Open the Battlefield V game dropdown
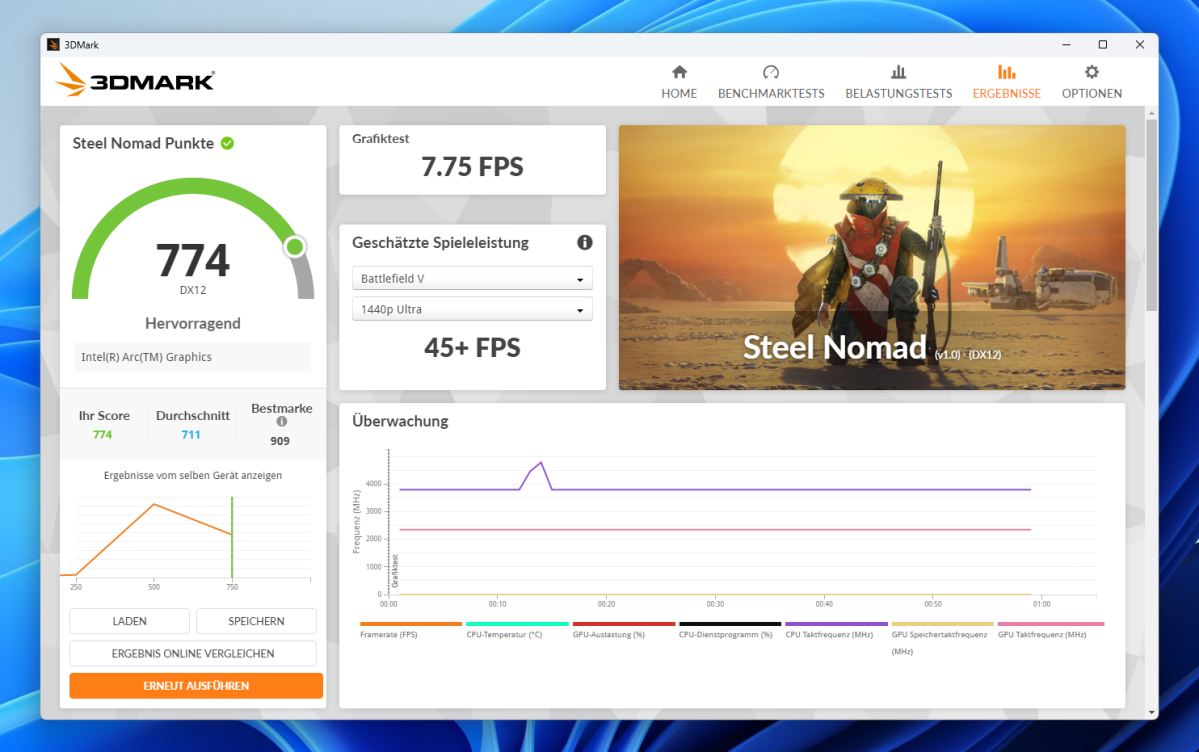 472,278
